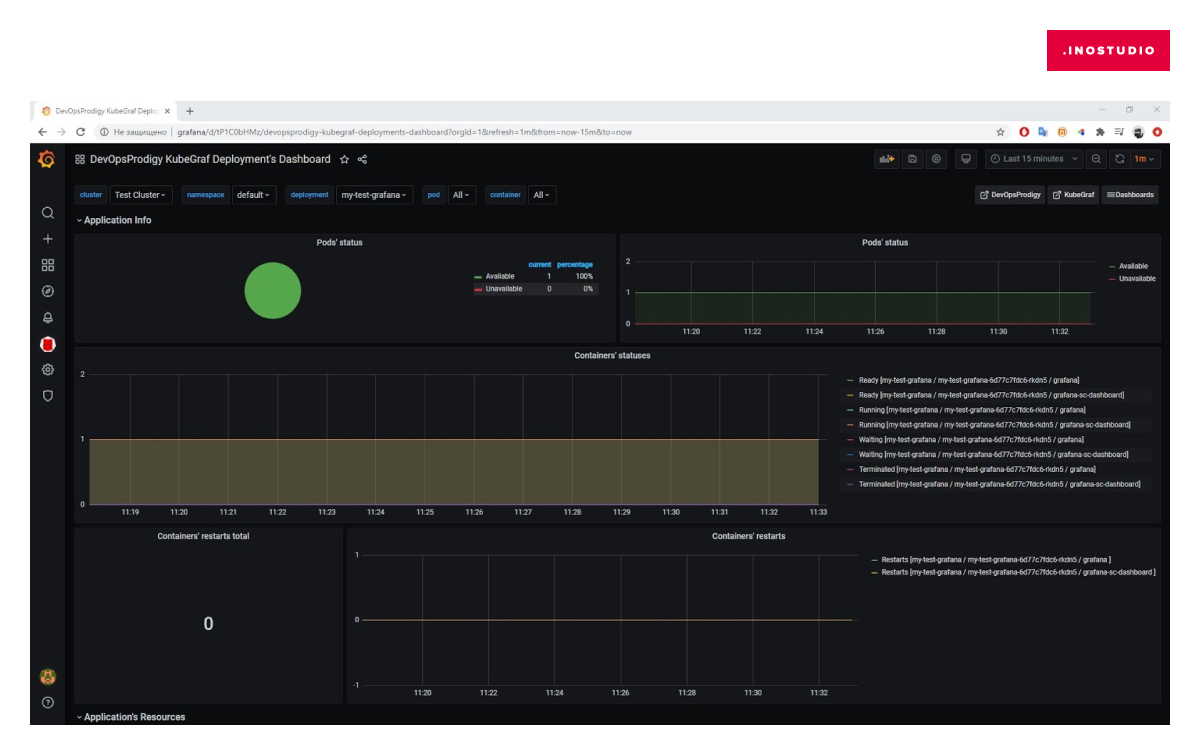
Task: Open the dashboard title DevOpsProdigy KubeGraf Deployment's Dashboard
Action: coord(210,159)
